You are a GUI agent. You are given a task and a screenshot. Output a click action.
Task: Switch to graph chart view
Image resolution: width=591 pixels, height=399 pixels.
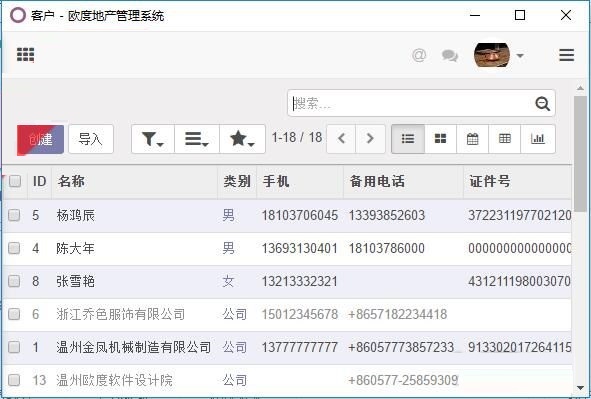tap(538, 139)
